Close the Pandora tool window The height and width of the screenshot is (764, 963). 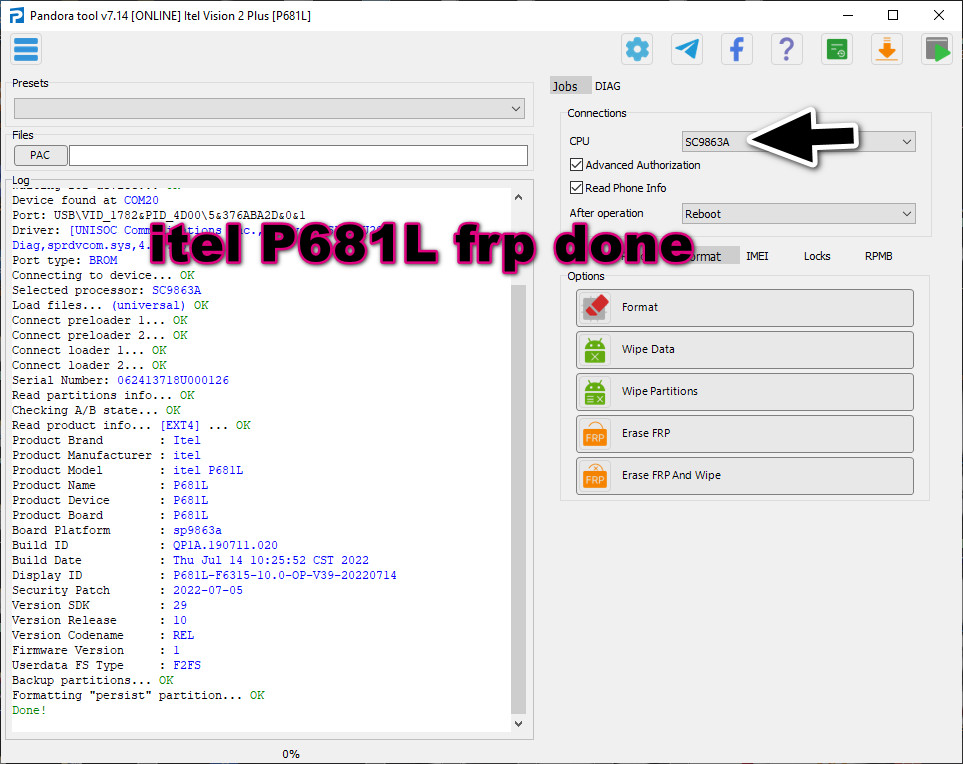(x=938, y=15)
